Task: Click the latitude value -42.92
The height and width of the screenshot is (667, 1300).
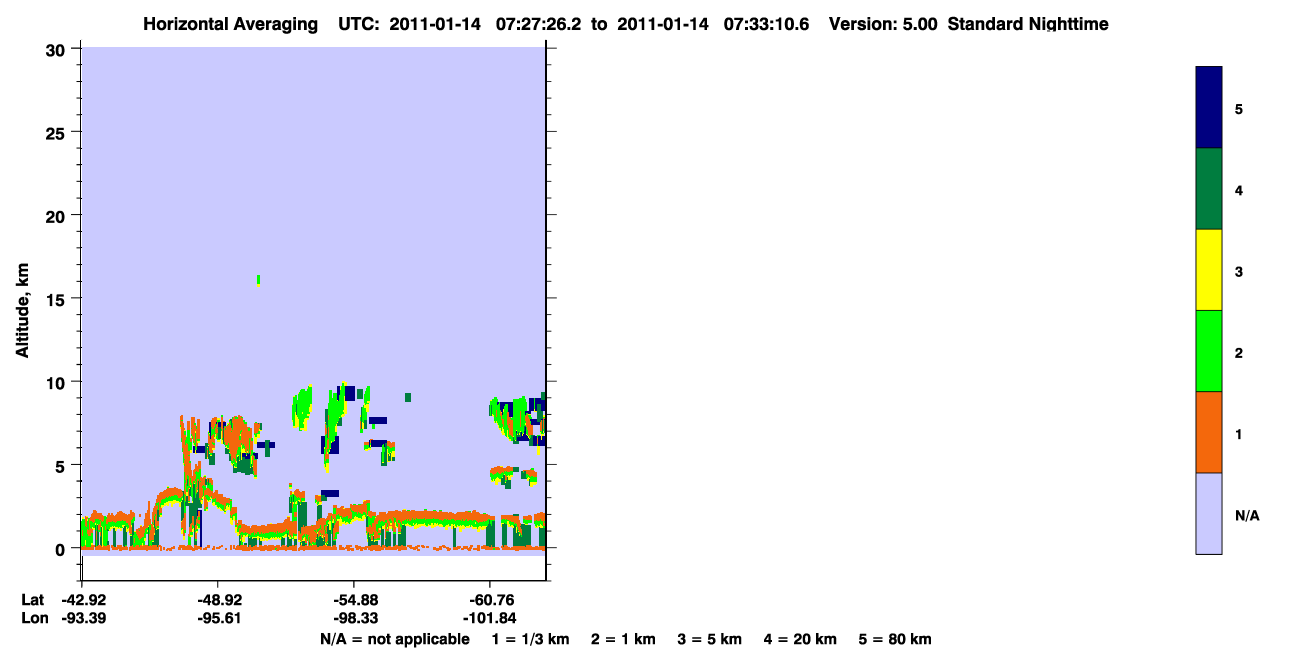Action: click(x=83, y=600)
